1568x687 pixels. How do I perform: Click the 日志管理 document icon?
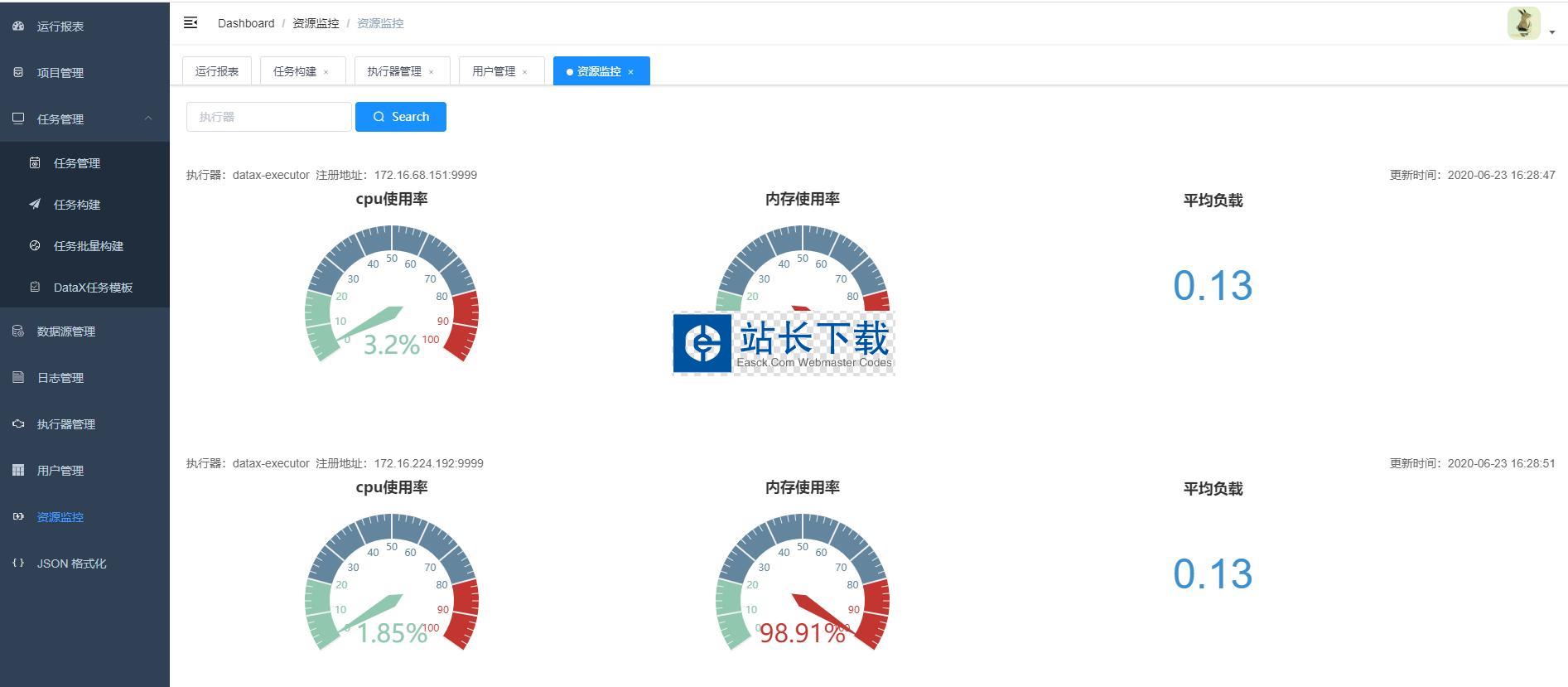tap(18, 378)
